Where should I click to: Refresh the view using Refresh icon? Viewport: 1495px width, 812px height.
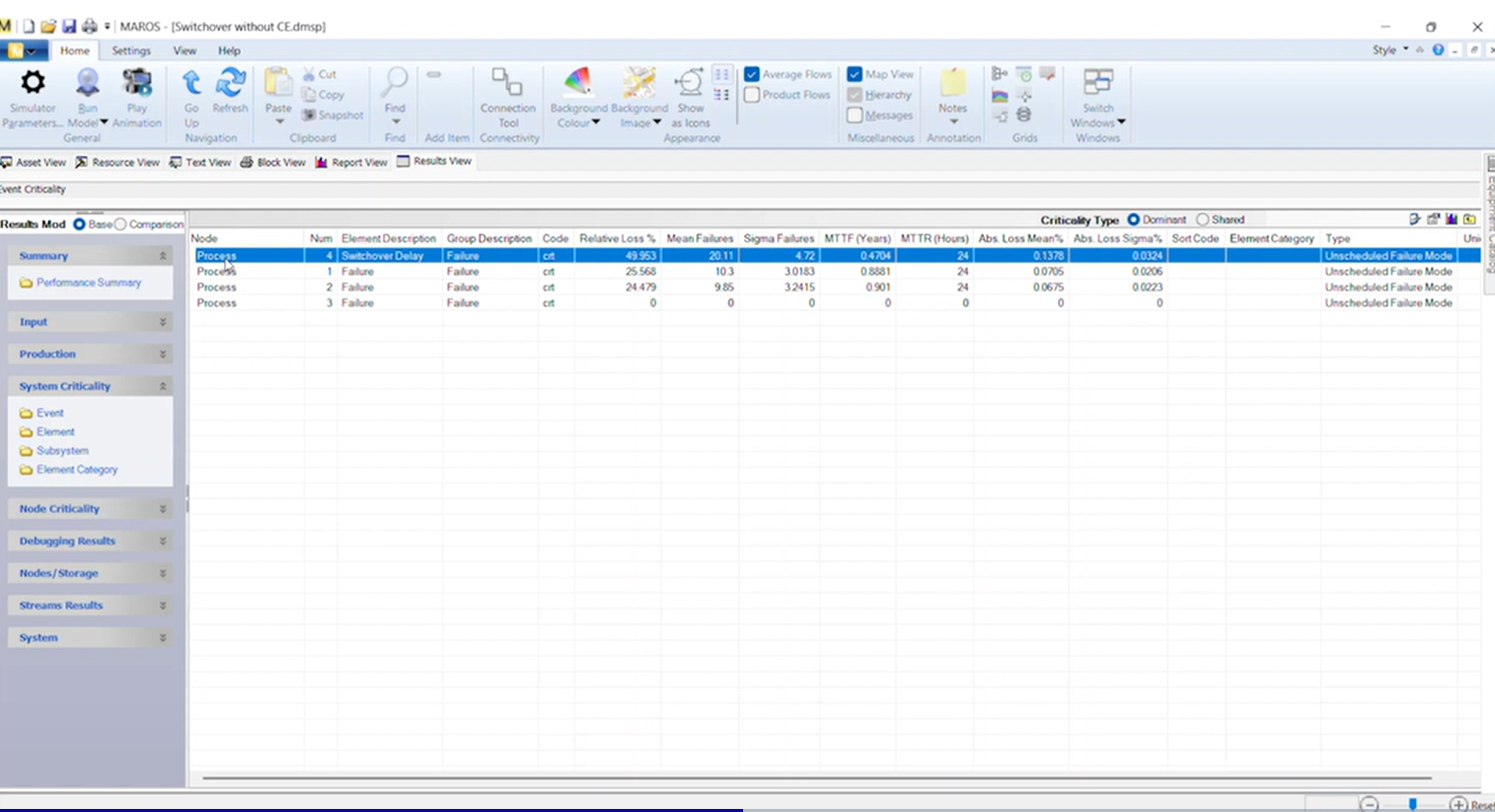(x=230, y=82)
